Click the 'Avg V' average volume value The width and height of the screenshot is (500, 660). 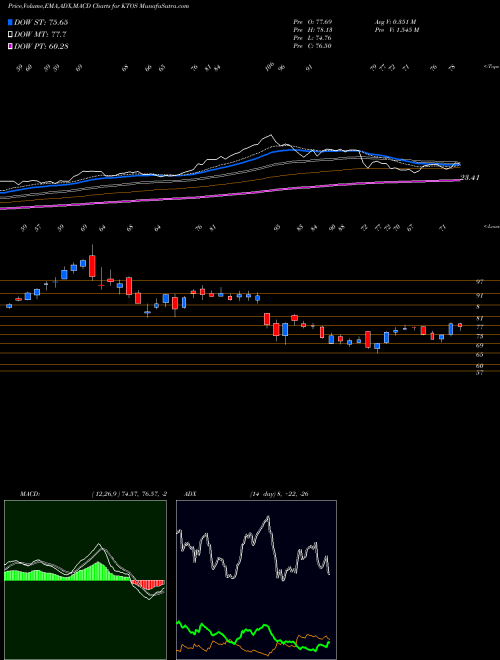tap(395, 21)
